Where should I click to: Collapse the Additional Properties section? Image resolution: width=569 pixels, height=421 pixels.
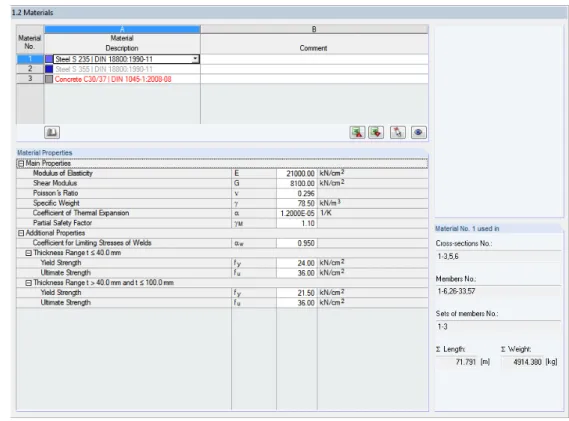[21, 233]
